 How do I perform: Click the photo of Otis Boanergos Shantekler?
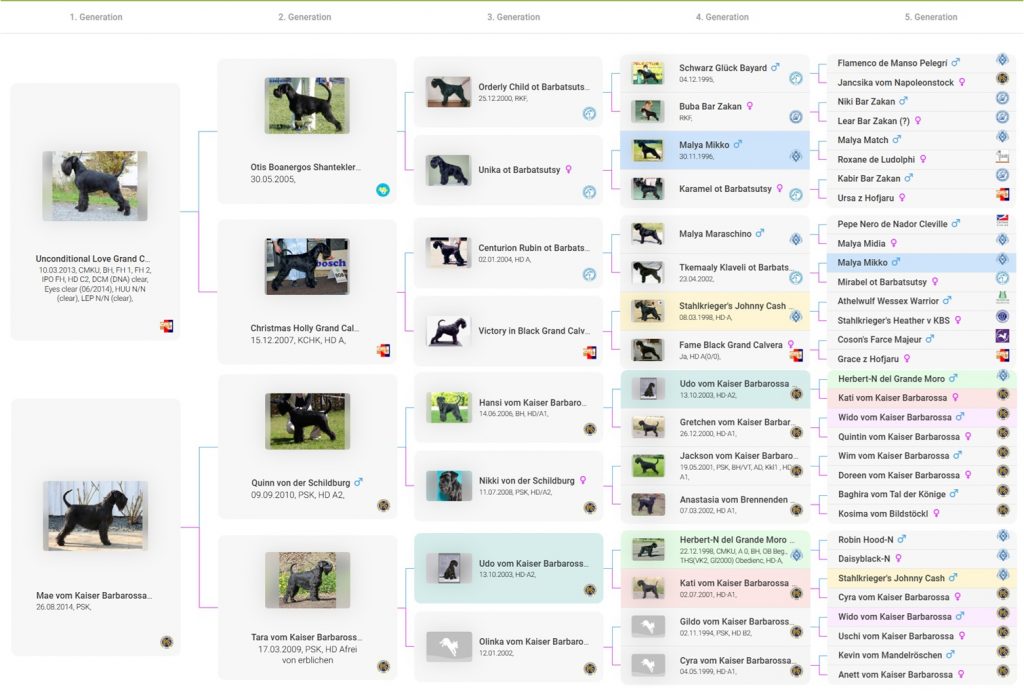tap(307, 106)
